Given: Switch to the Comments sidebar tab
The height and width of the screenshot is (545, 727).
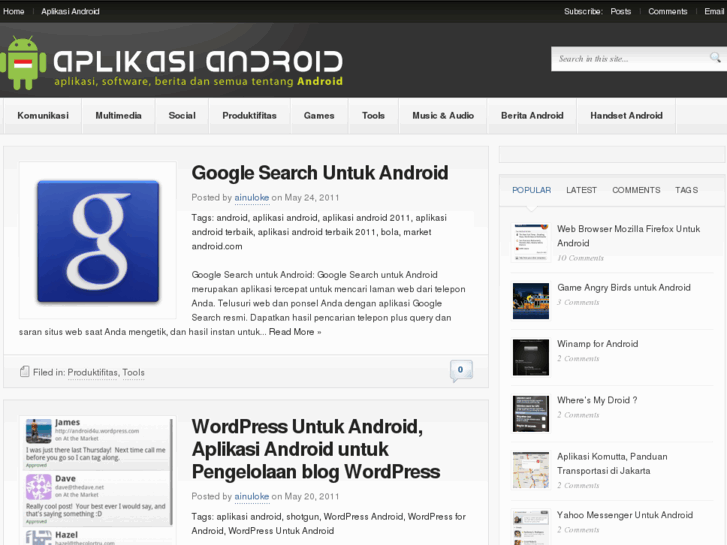Looking at the screenshot, I should [x=636, y=190].
